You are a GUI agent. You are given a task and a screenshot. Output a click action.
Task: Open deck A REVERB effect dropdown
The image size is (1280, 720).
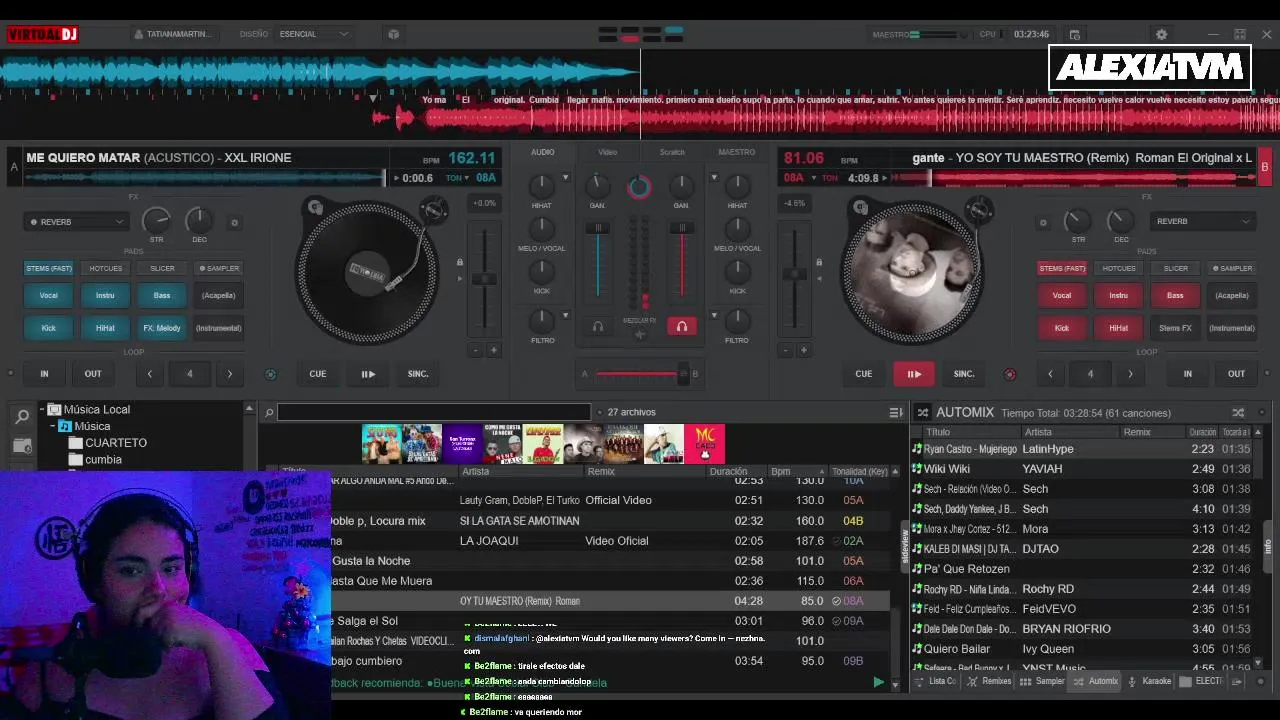tap(76, 222)
